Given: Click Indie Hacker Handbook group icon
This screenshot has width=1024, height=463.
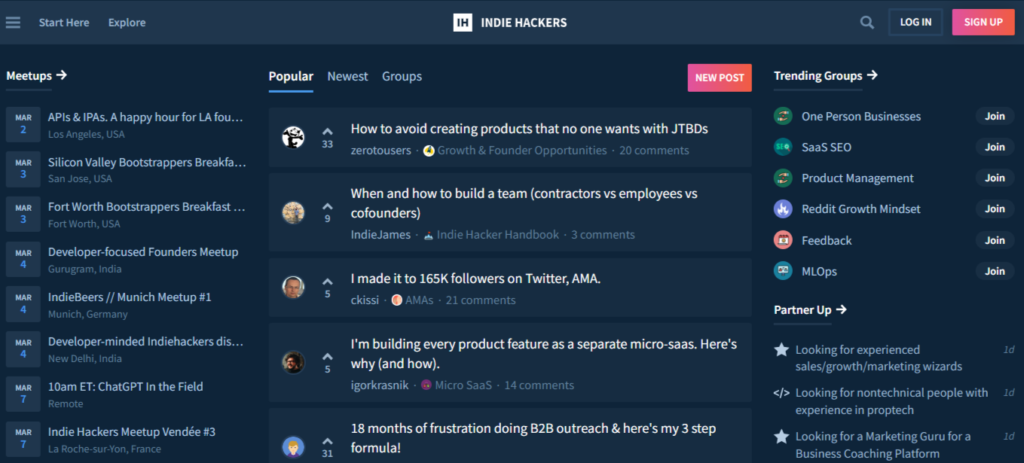Looking at the screenshot, I should point(428,235).
